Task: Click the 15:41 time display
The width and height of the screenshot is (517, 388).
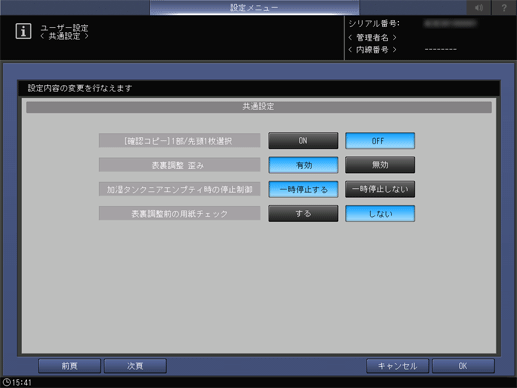Action: 22,382
